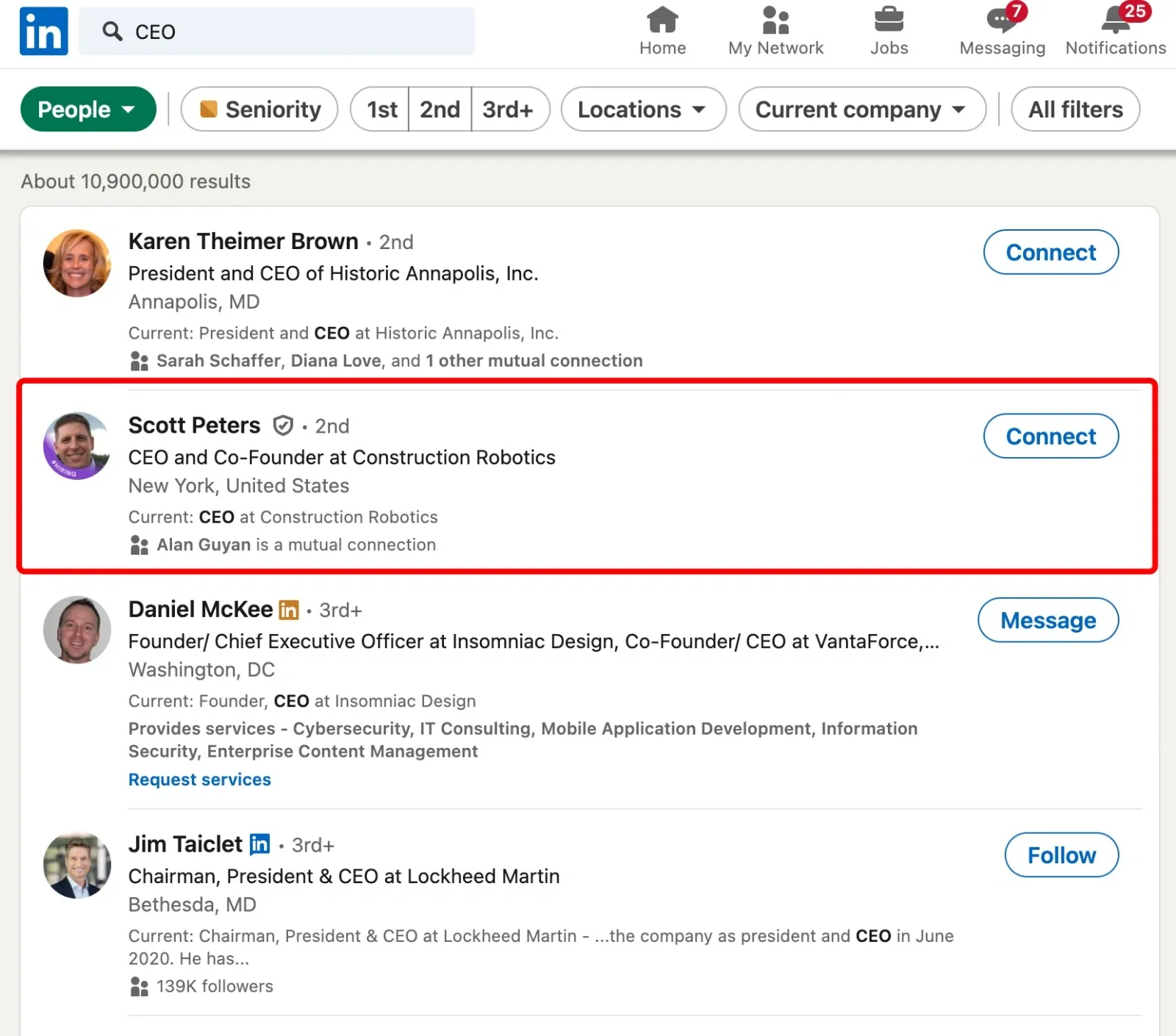Click mutual connection icon beside Alan Guyan

(139, 544)
